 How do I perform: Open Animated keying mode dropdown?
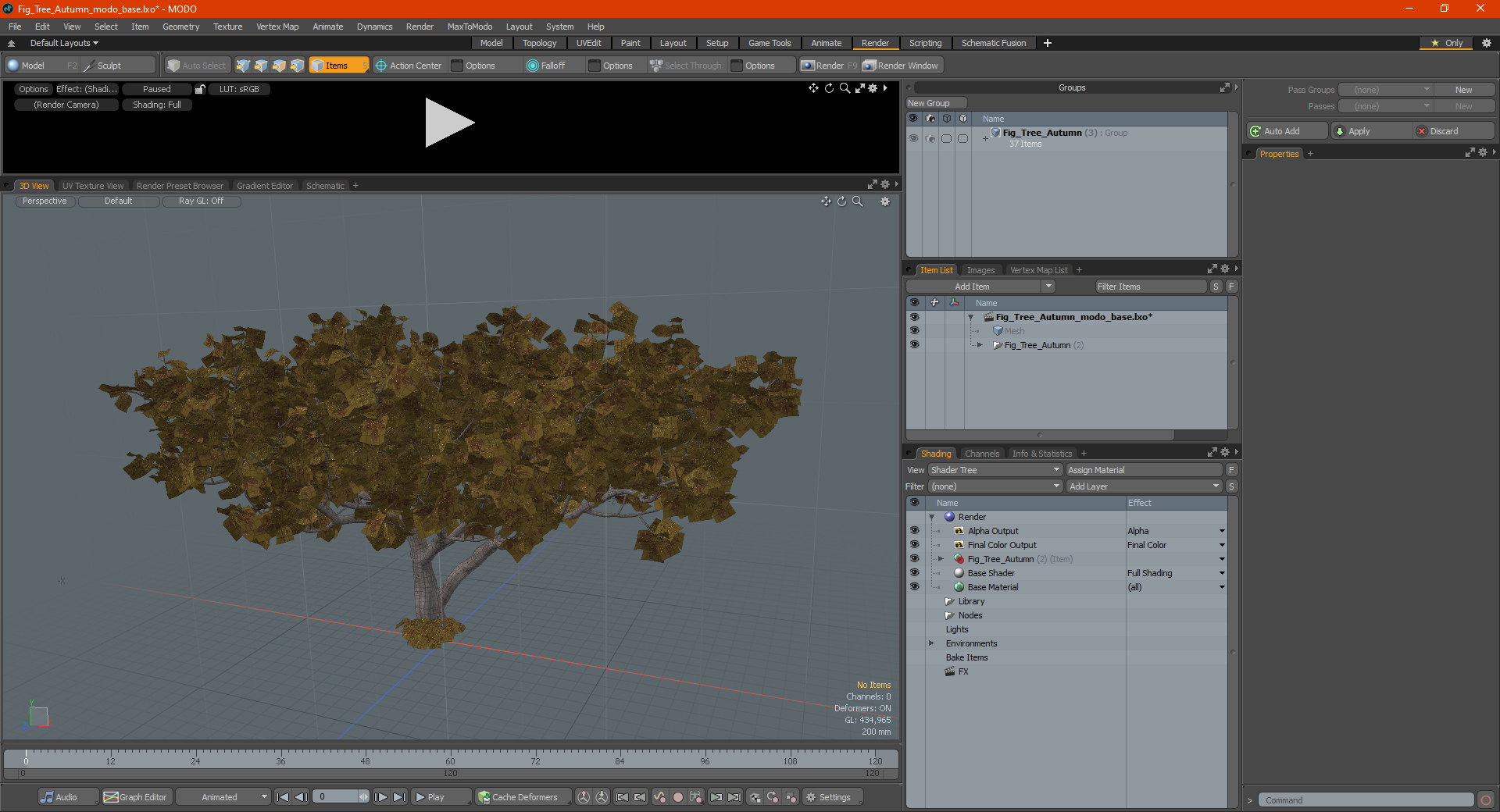(223, 797)
